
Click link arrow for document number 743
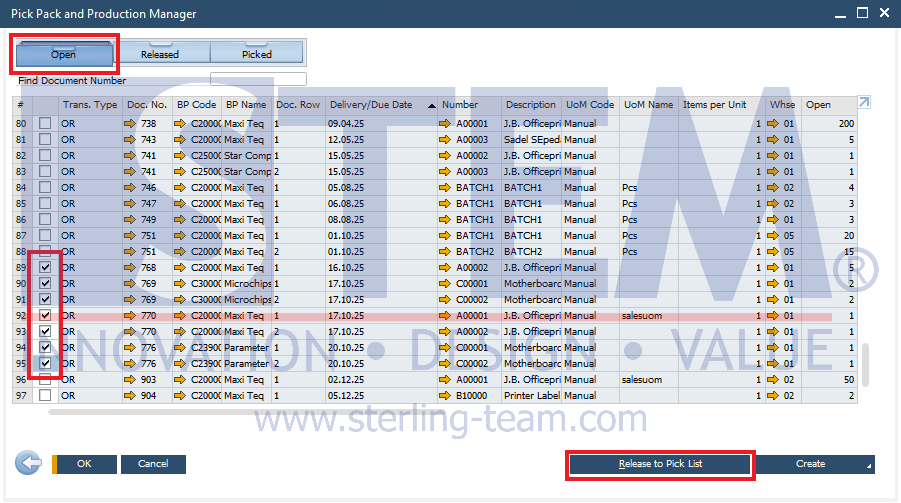131,139
